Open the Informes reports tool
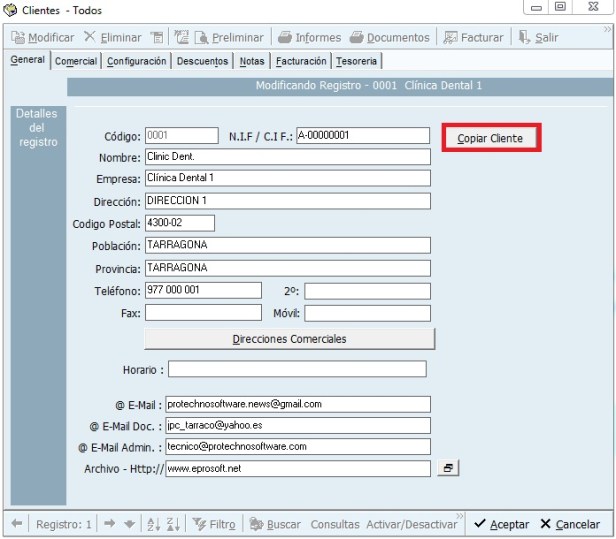This screenshot has height=539, width=616. 309,38
